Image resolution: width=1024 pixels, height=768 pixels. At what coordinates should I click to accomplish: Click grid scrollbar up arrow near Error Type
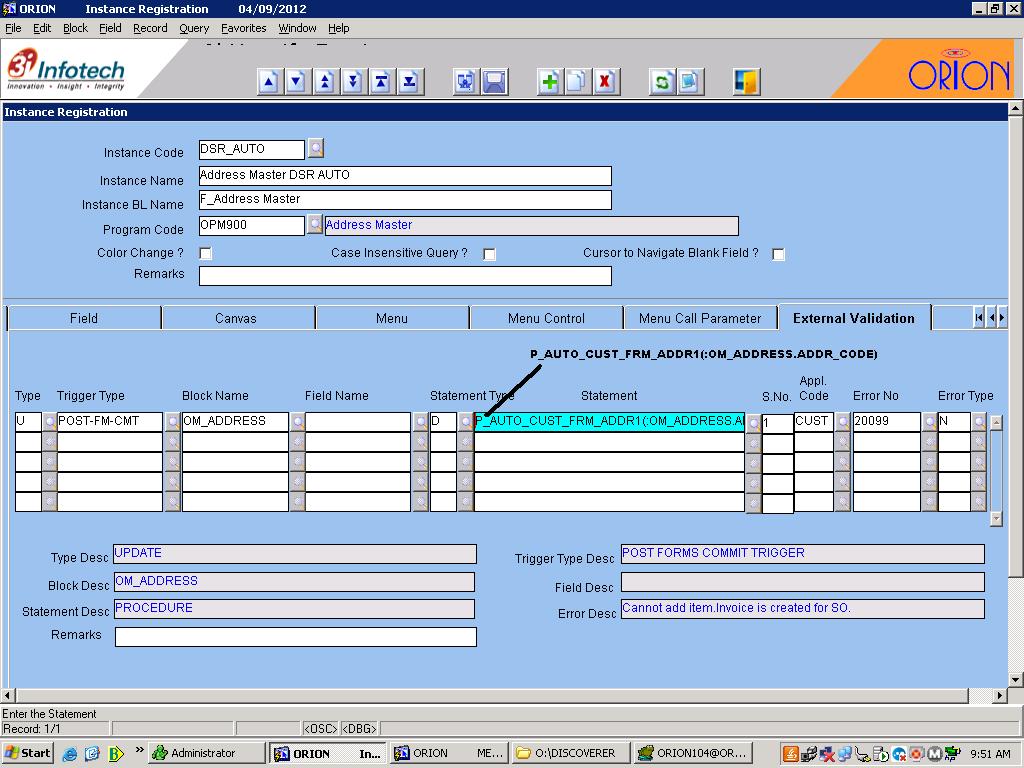pos(996,423)
